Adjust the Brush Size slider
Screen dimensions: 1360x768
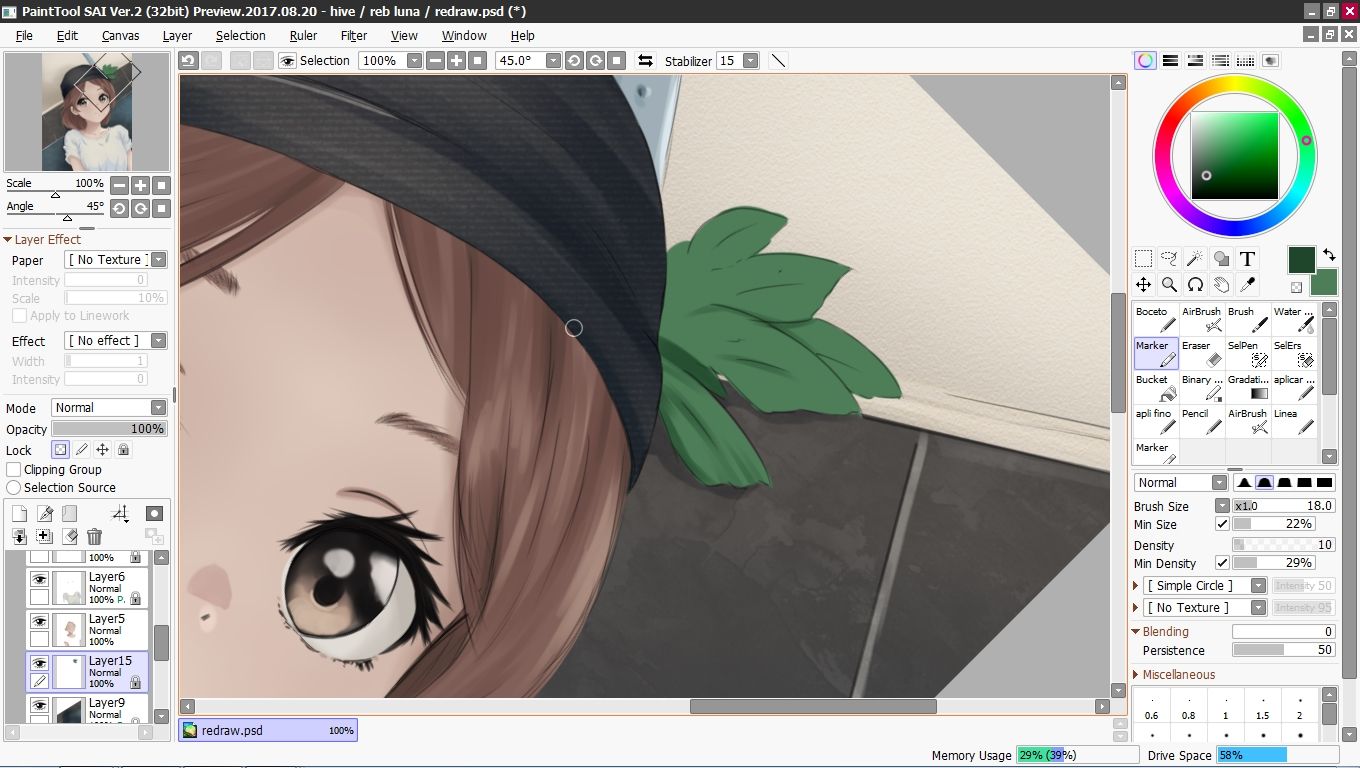tap(1284, 506)
